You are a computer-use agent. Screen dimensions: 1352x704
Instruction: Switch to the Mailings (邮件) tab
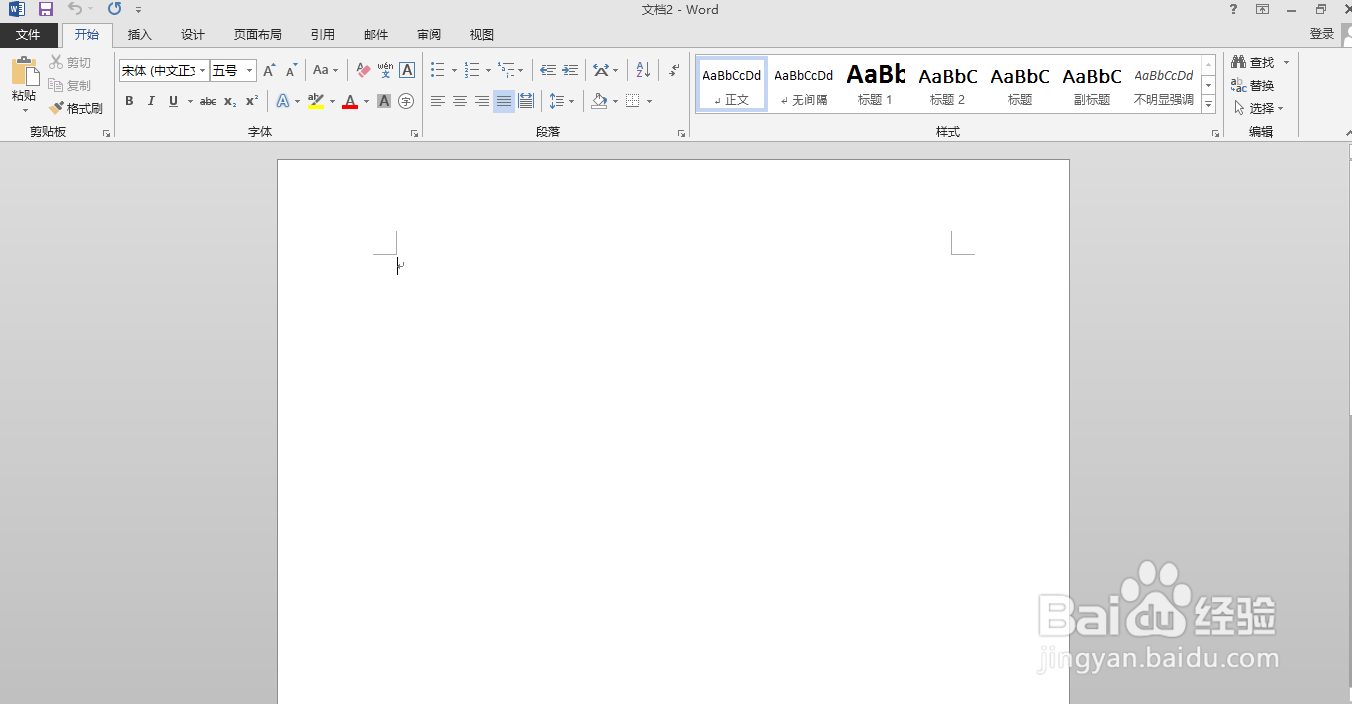coord(376,35)
